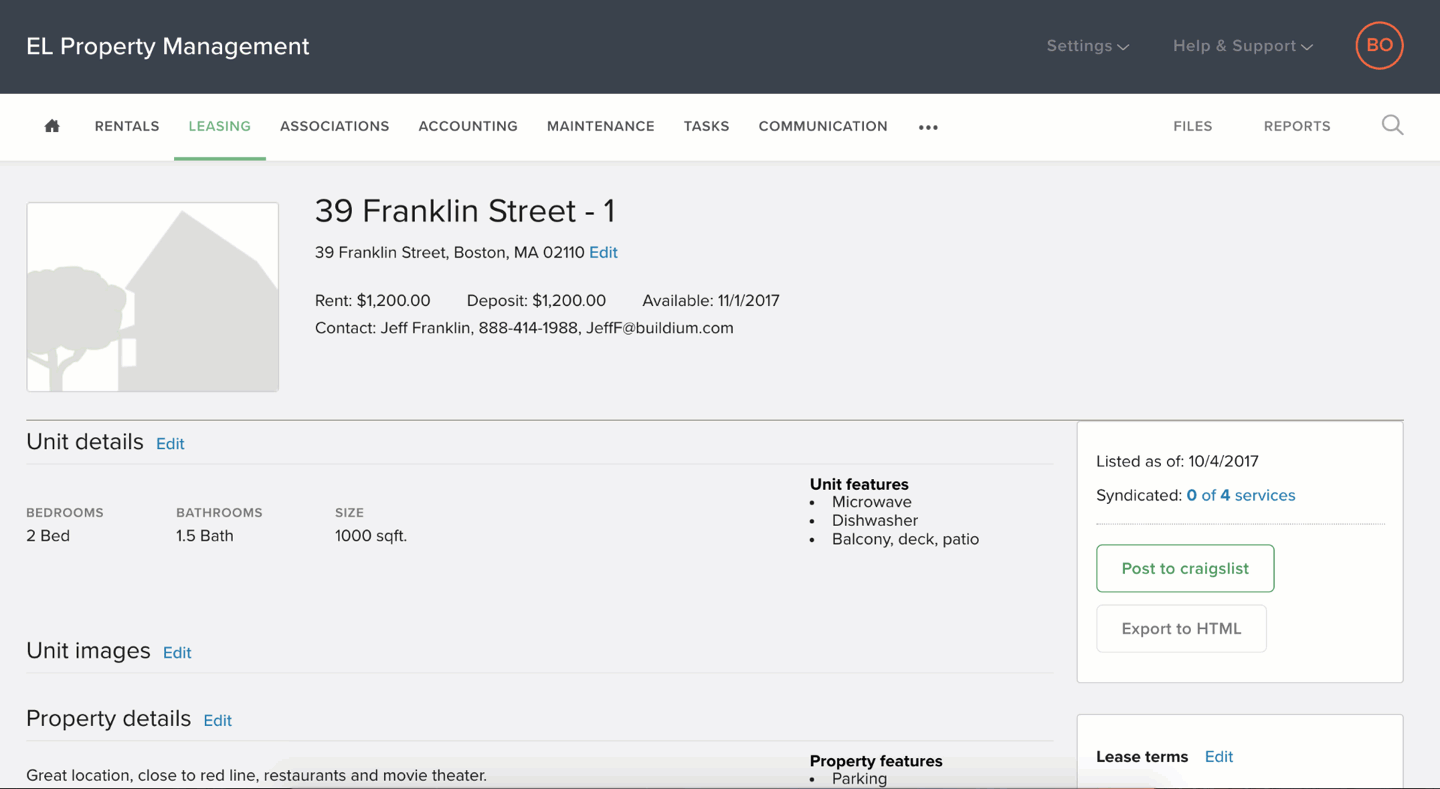Click the Export to HTML button
The height and width of the screenshot is (789, 1440).
(x=1181, y=628)
